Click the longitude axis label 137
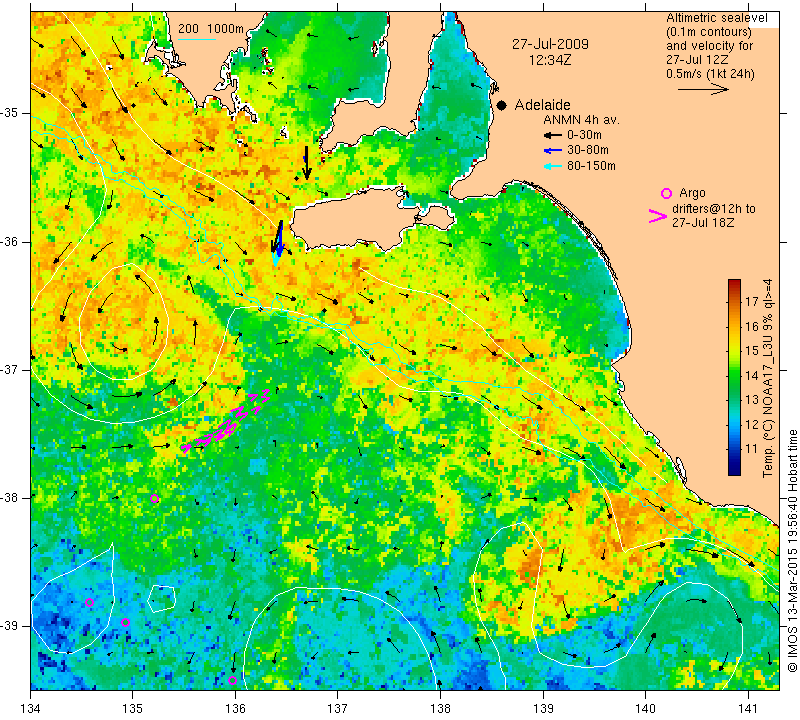800x720 pixels. pos(338,708)
